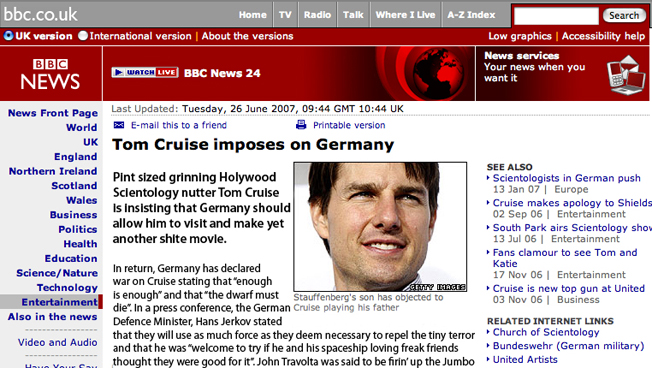This screenshot has width=652, height=368.
Task: Open the Science/Nature section
Action: (57, 273)
